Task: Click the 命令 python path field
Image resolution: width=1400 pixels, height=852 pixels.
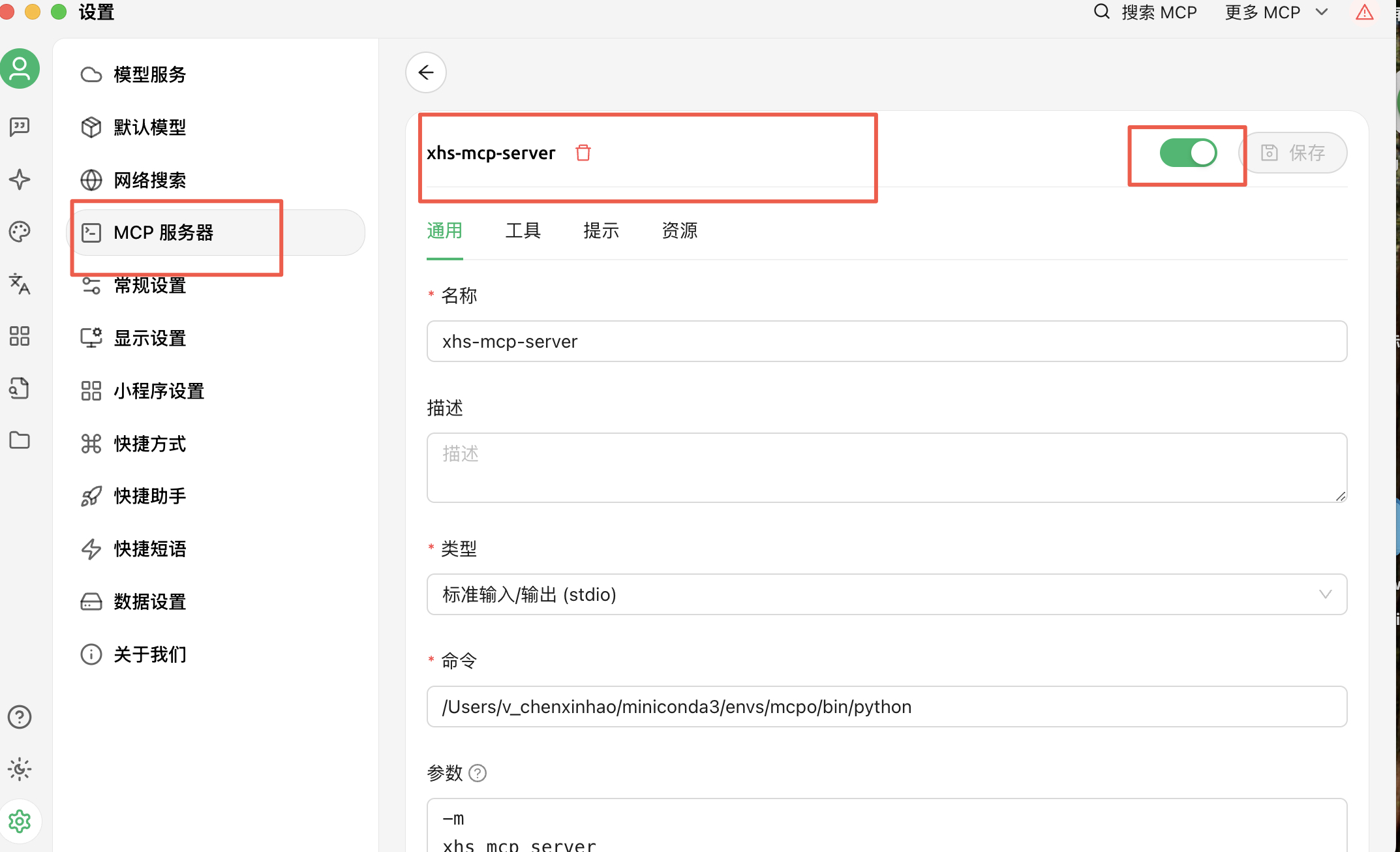Action: click(x=887, y=707)
